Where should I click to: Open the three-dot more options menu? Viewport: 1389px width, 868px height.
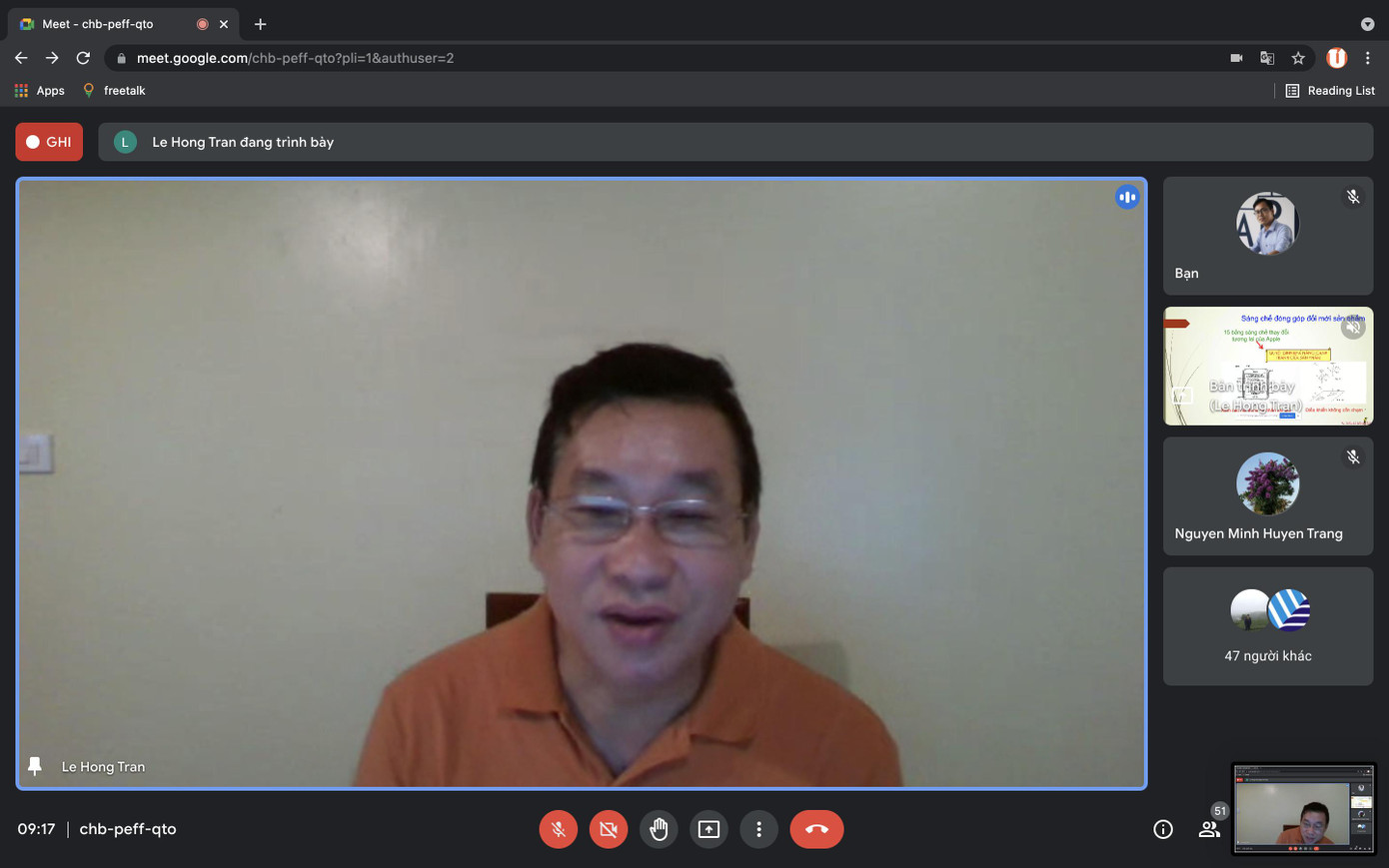tap(758, 829)
